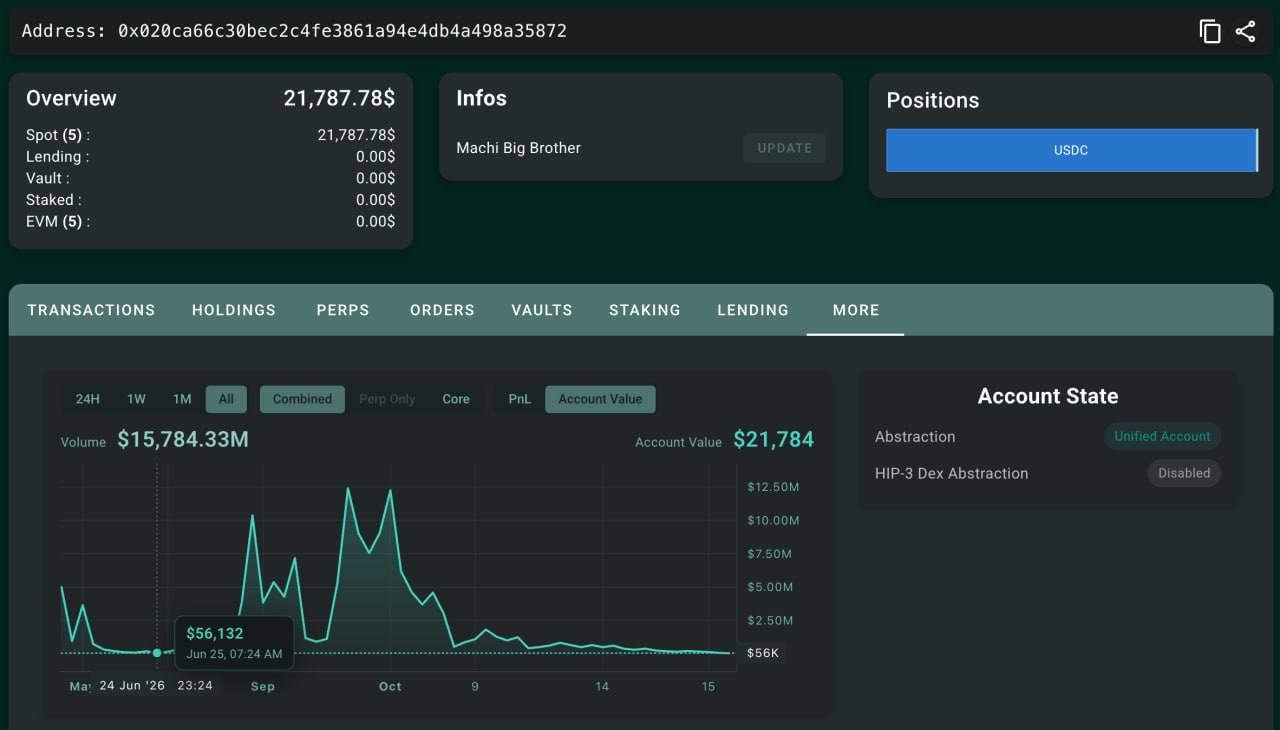1280x730 pixels.
Task: Select the All time range
Action: click(x=226, y=399)
